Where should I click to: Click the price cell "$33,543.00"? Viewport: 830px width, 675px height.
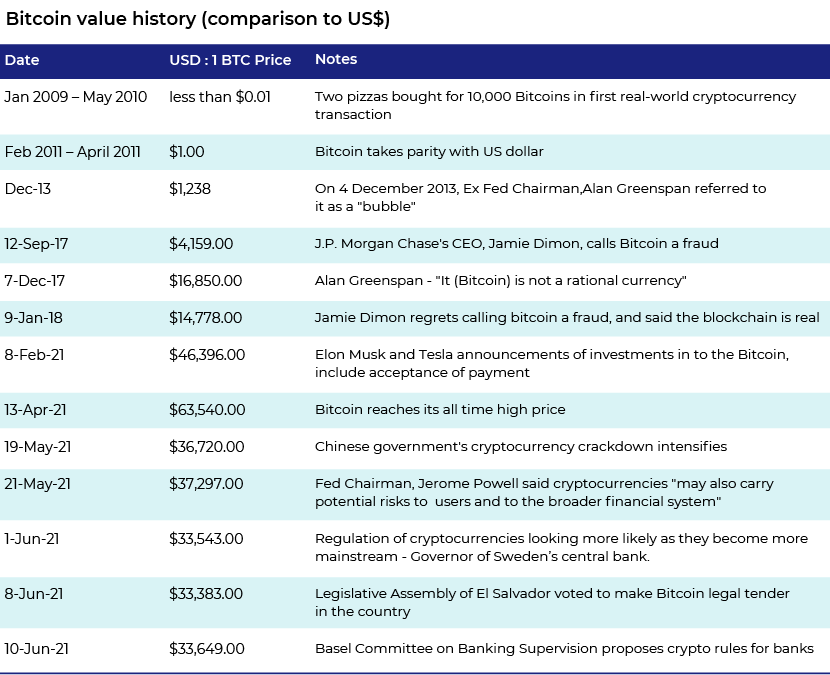(x=206, y=539)
